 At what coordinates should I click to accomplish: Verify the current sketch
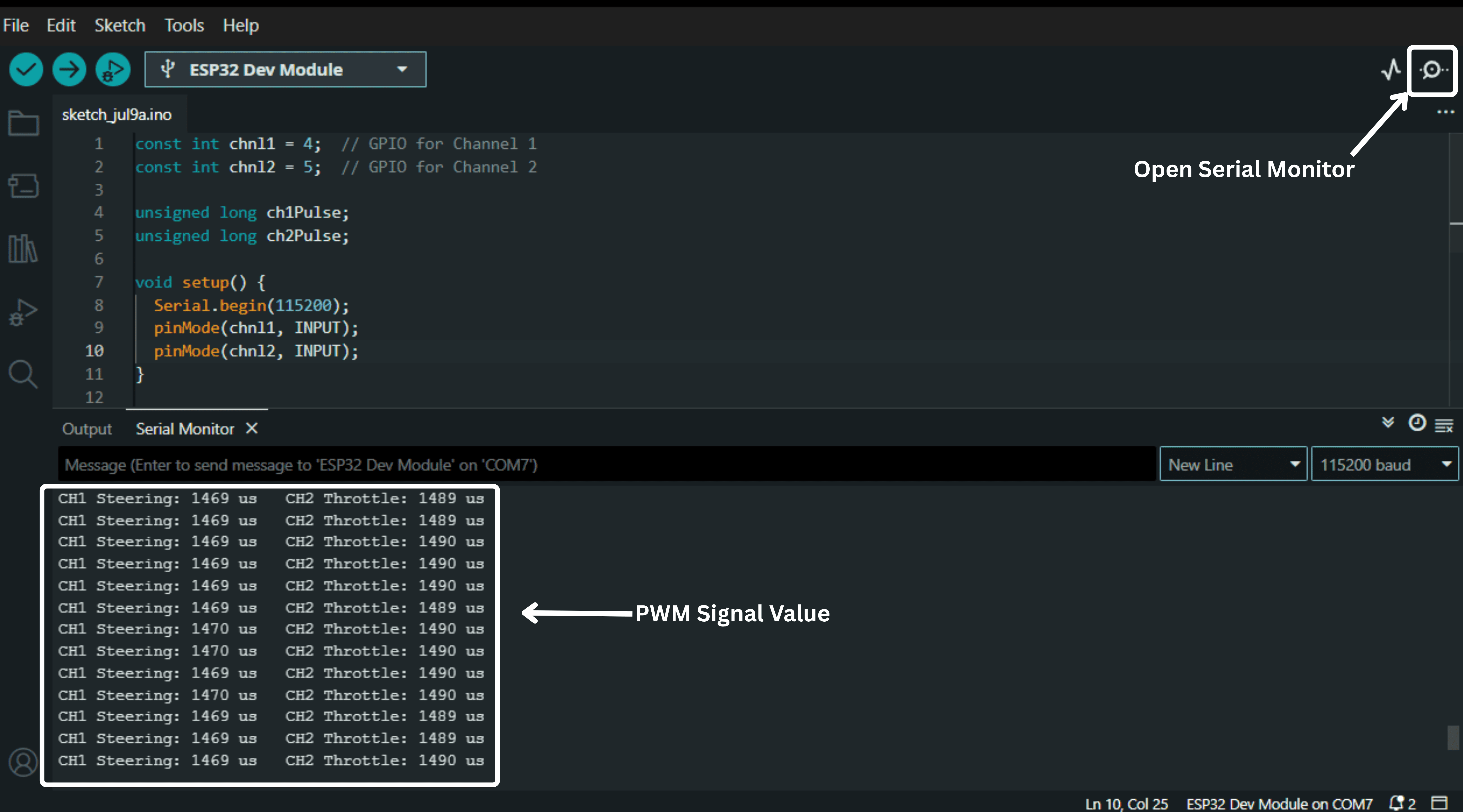point(26,69)
